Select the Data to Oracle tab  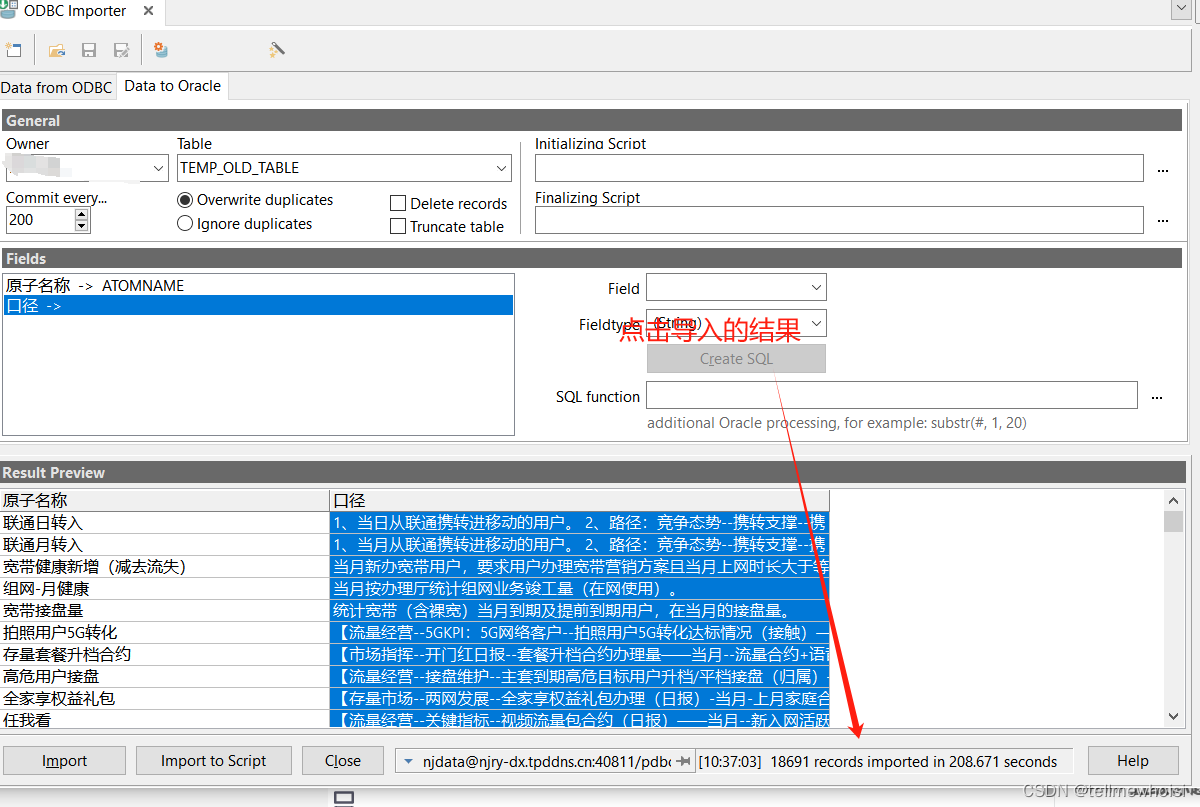tap(172, 86)
